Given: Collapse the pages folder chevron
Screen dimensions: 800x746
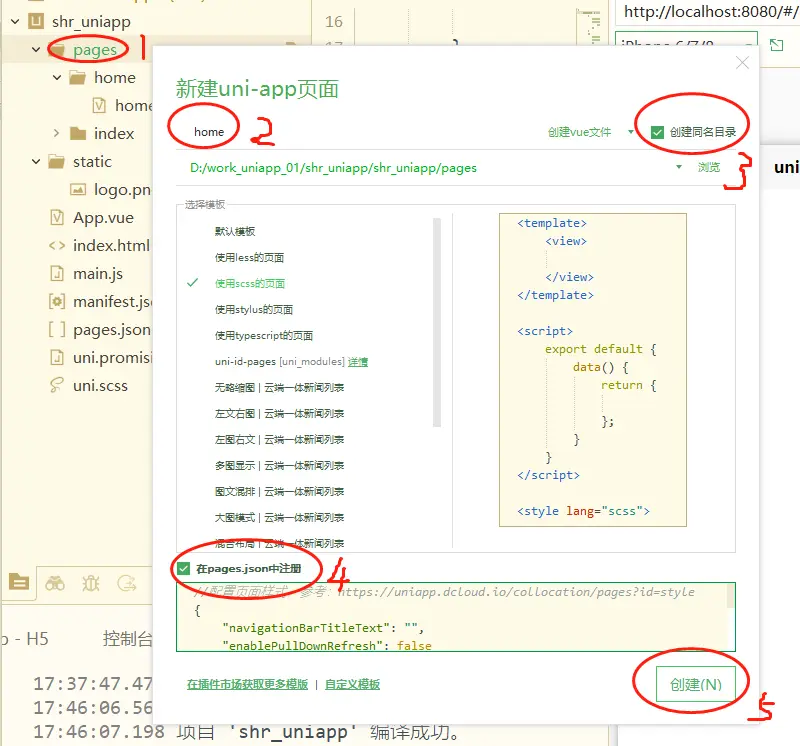Looking at the screenshot, I should [36, 49].
